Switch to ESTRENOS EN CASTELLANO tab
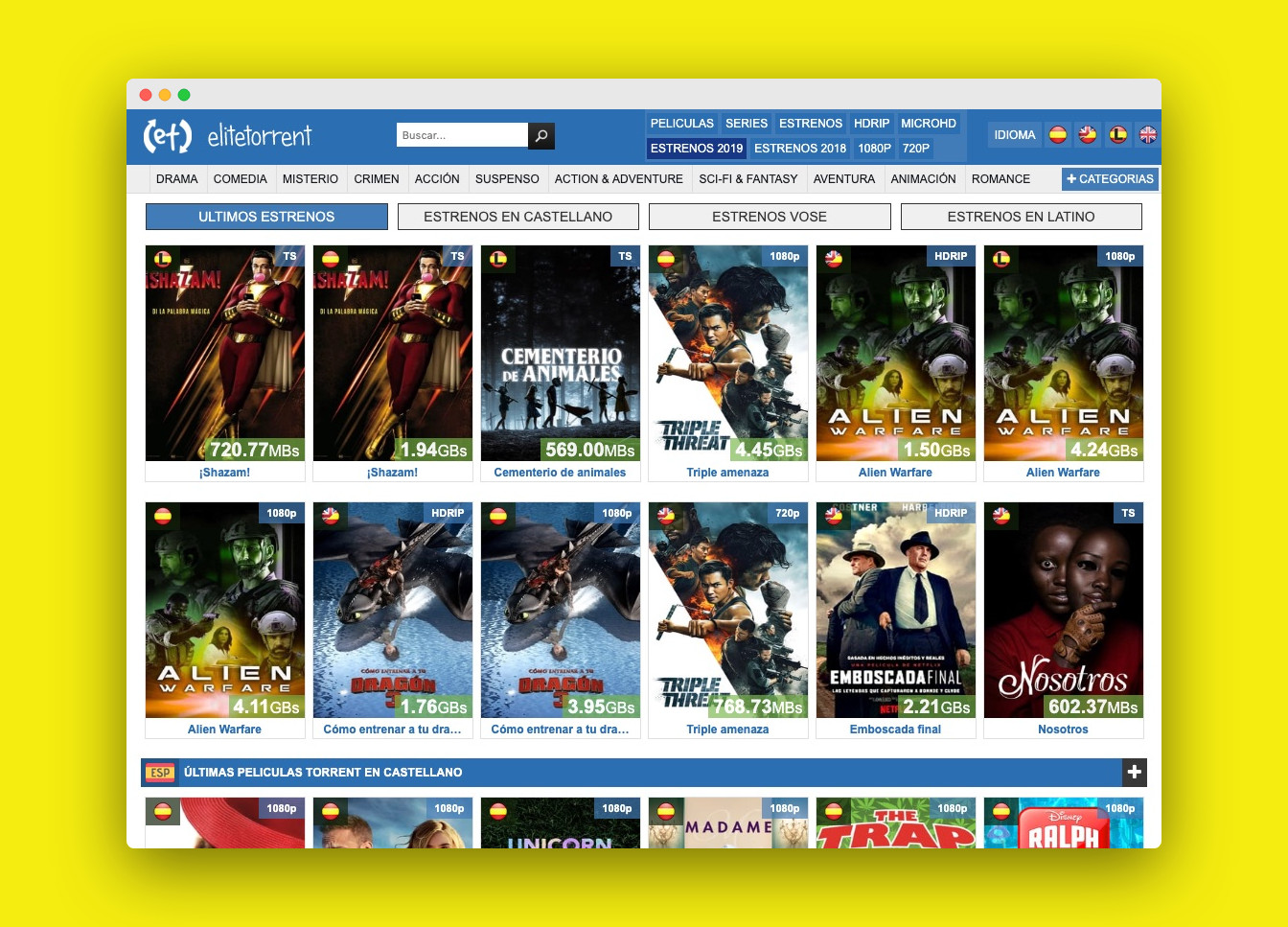1288x927 pixels. click(x=518, y=217)
